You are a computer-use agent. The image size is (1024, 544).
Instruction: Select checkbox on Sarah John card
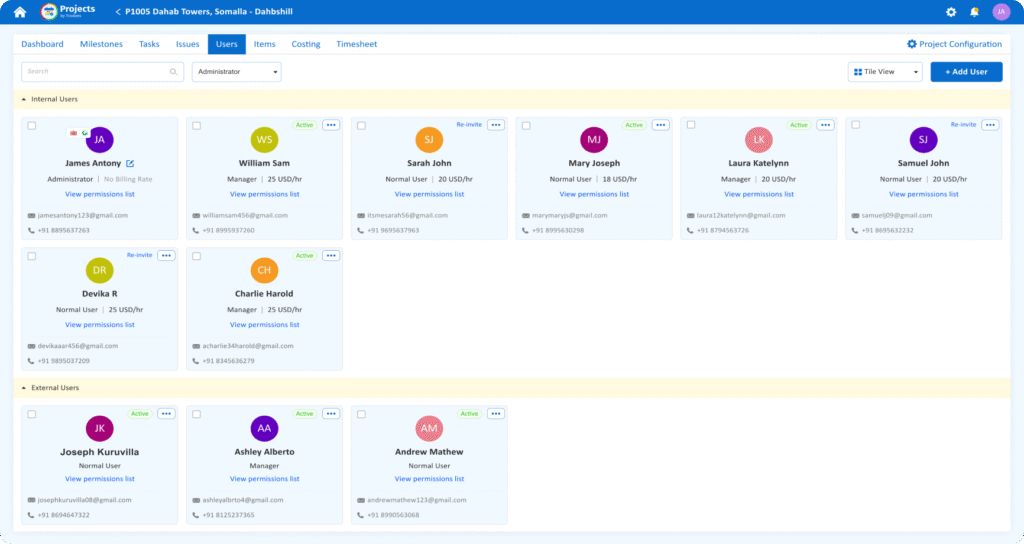click(361, 126)
